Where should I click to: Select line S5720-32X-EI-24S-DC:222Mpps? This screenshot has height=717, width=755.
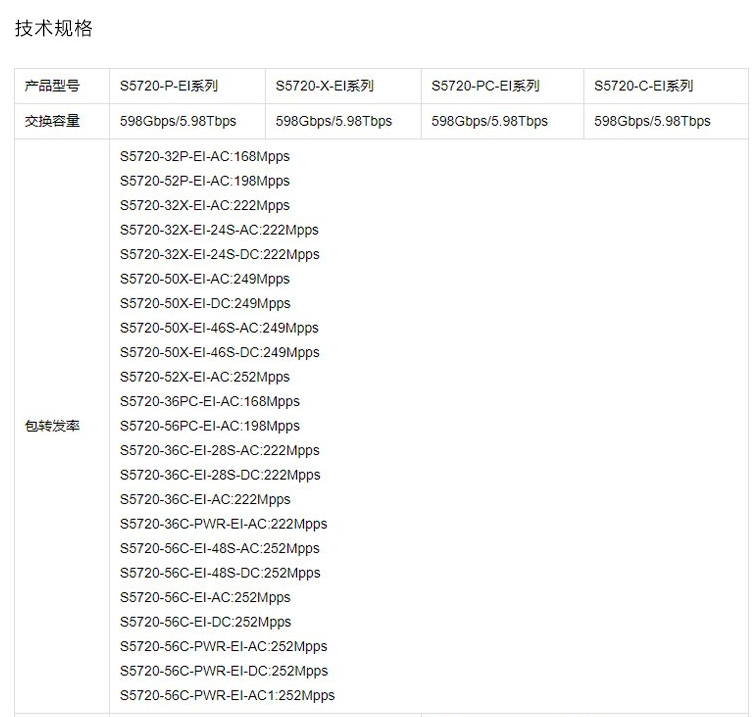click(220, 254)
